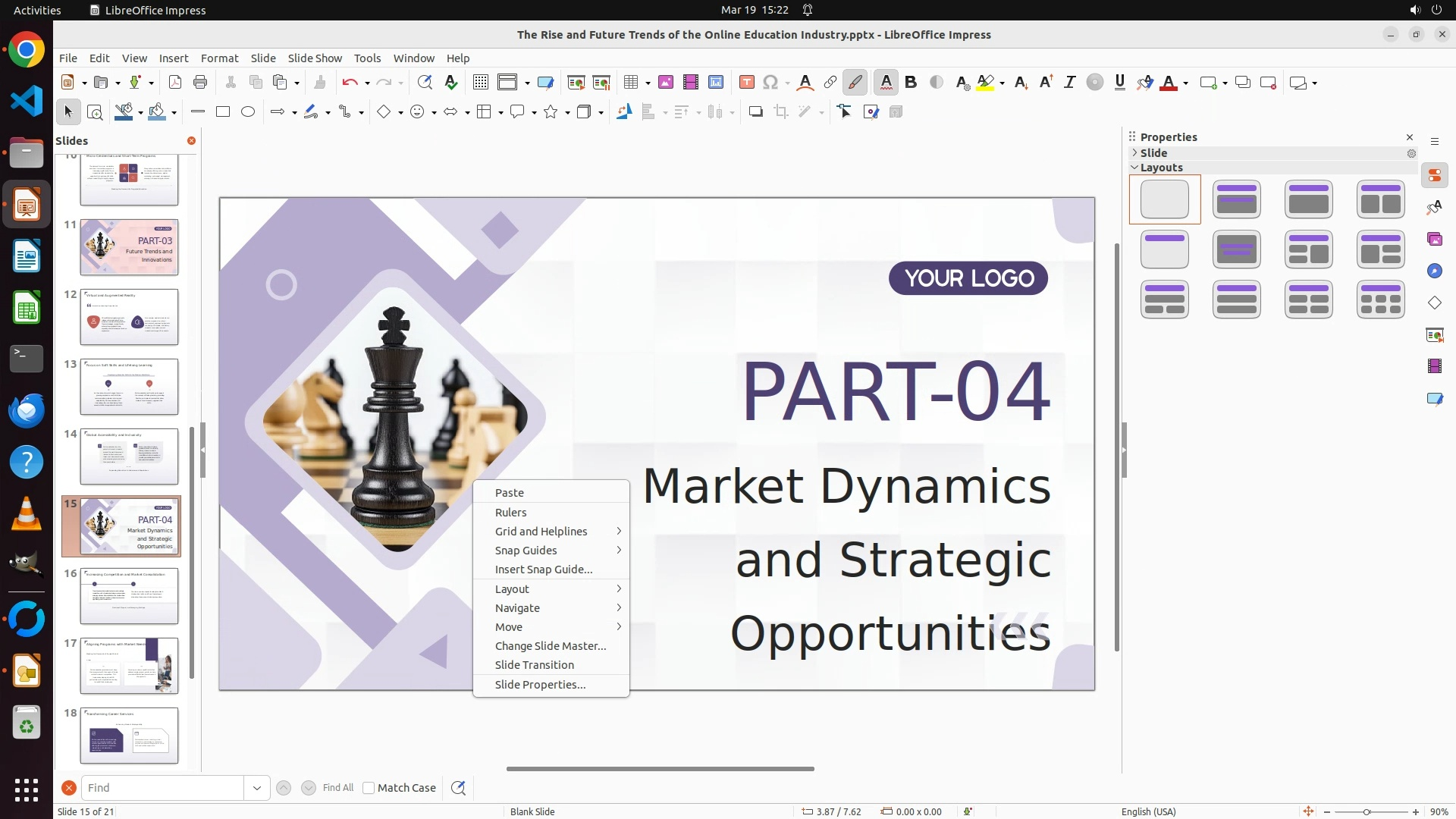Select the Ellipse drawing tool
This screenshot has height=819, width=1456.
pos(248,112)
